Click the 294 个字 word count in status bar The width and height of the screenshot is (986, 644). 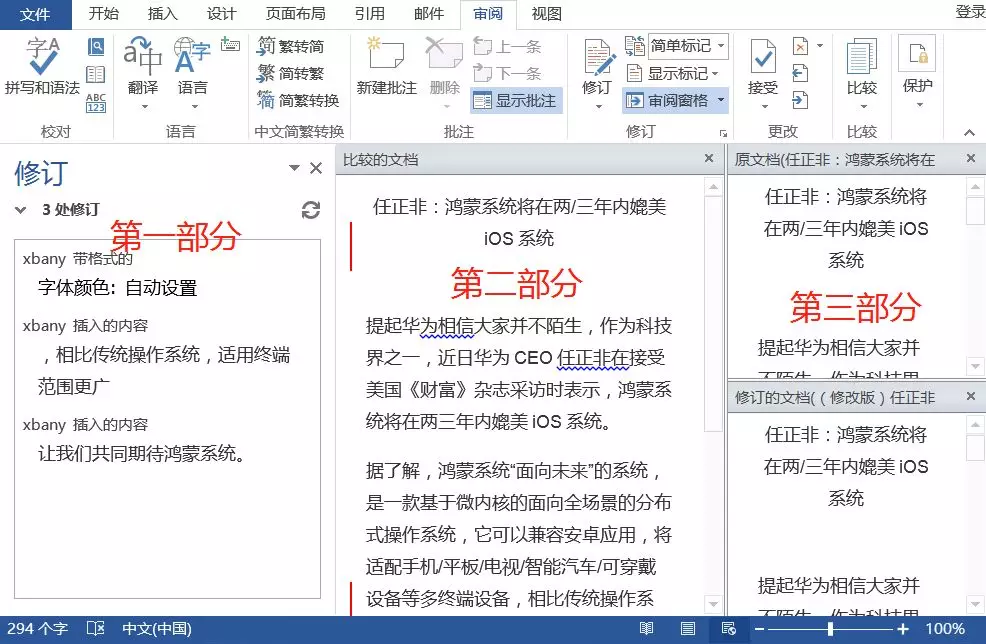[38, 628]
